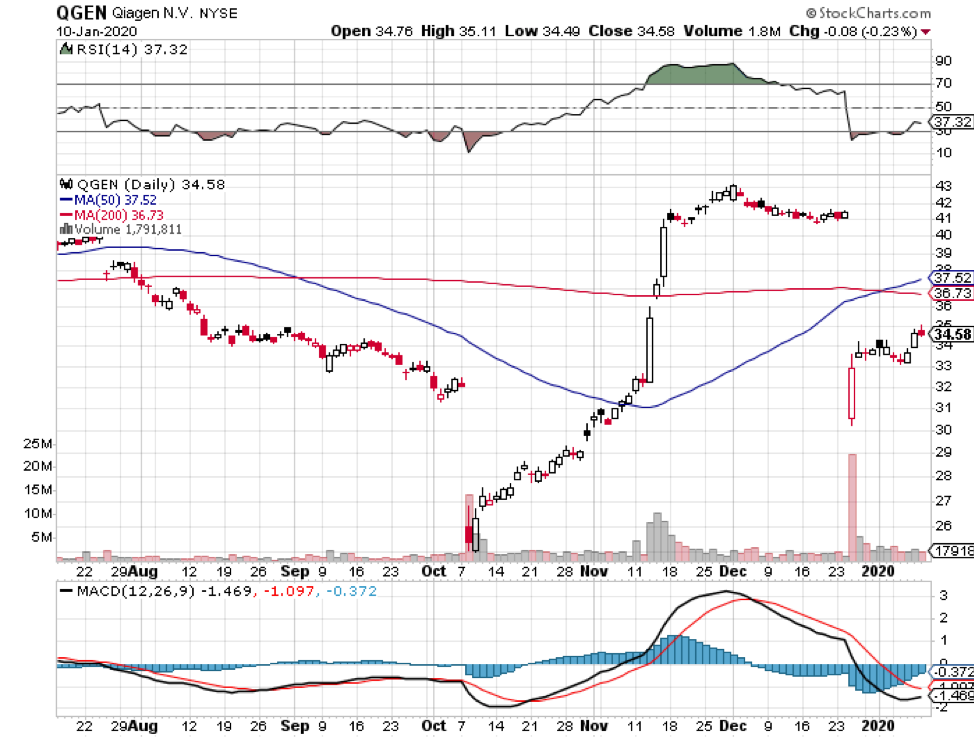Click the MA(200) 36.73 legend label
The width and height of the screenshot is (974, 737).
119,215
